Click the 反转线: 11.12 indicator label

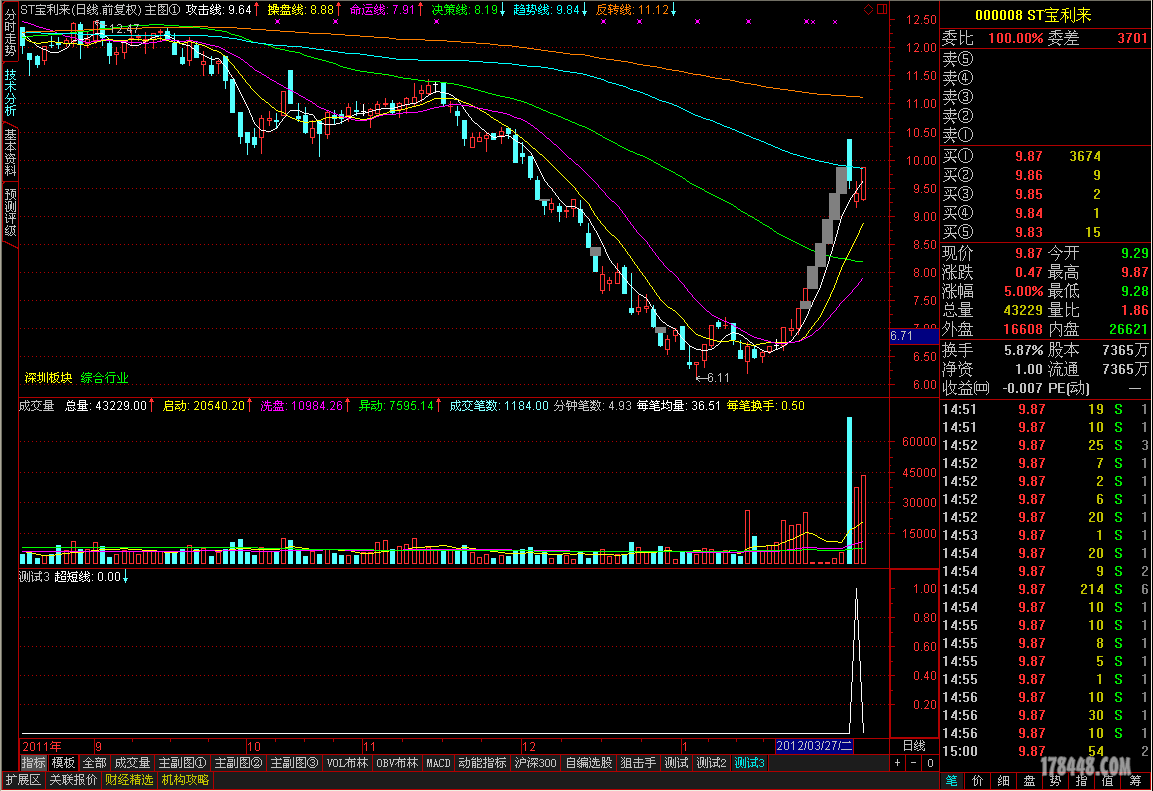[636, 10]
